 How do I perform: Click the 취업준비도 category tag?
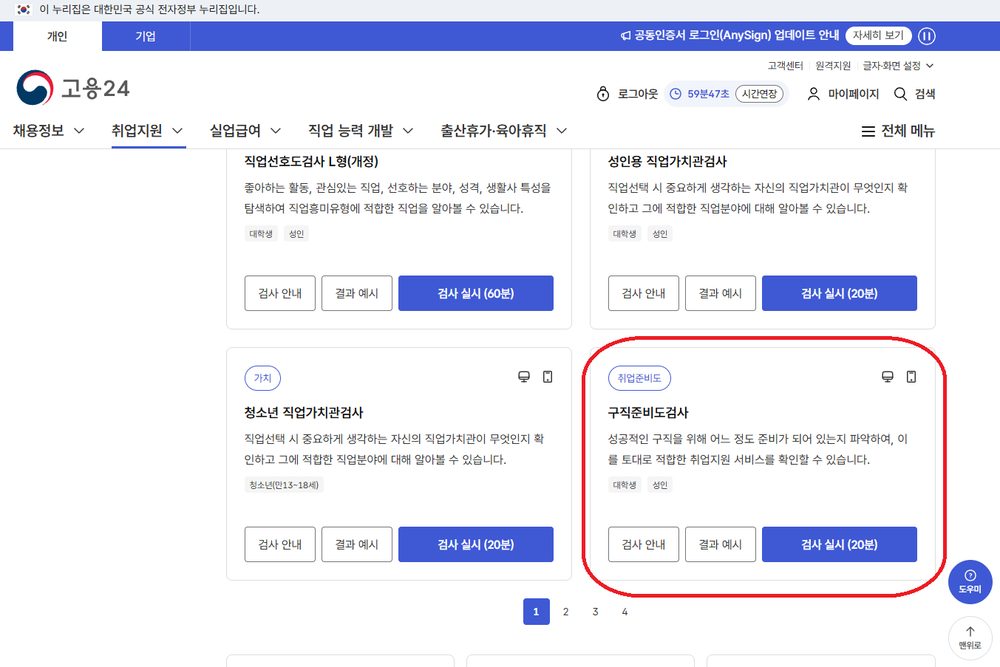click(639, 378)
